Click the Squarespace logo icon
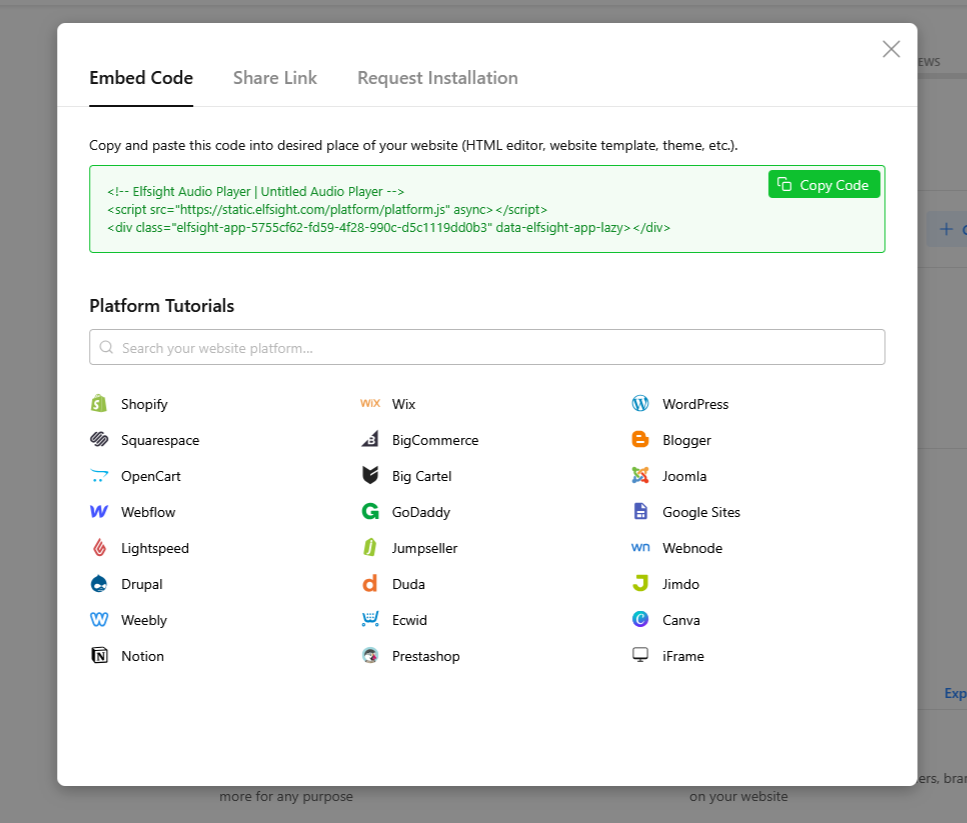Screen dimensions: 967x823 pyautogui.click(x=99, y=440)
